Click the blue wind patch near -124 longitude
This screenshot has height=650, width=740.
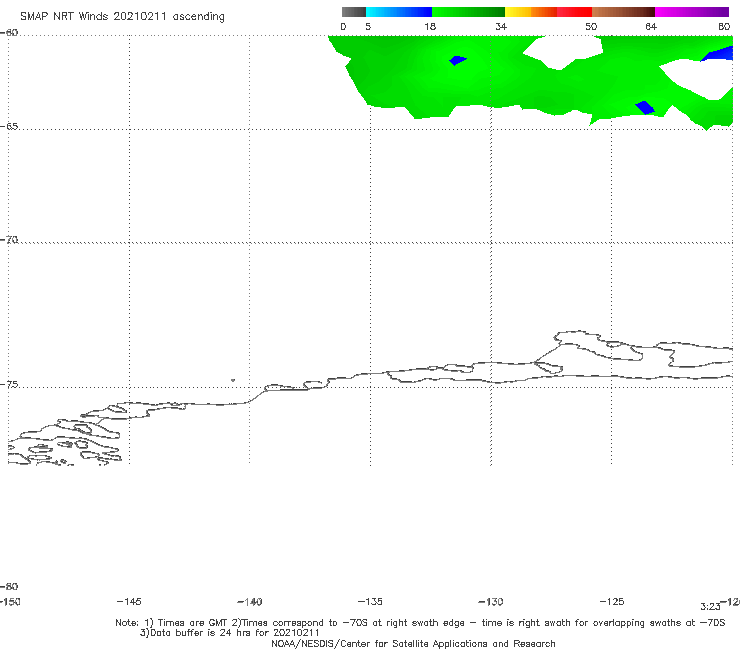click(x=645, y=108)
